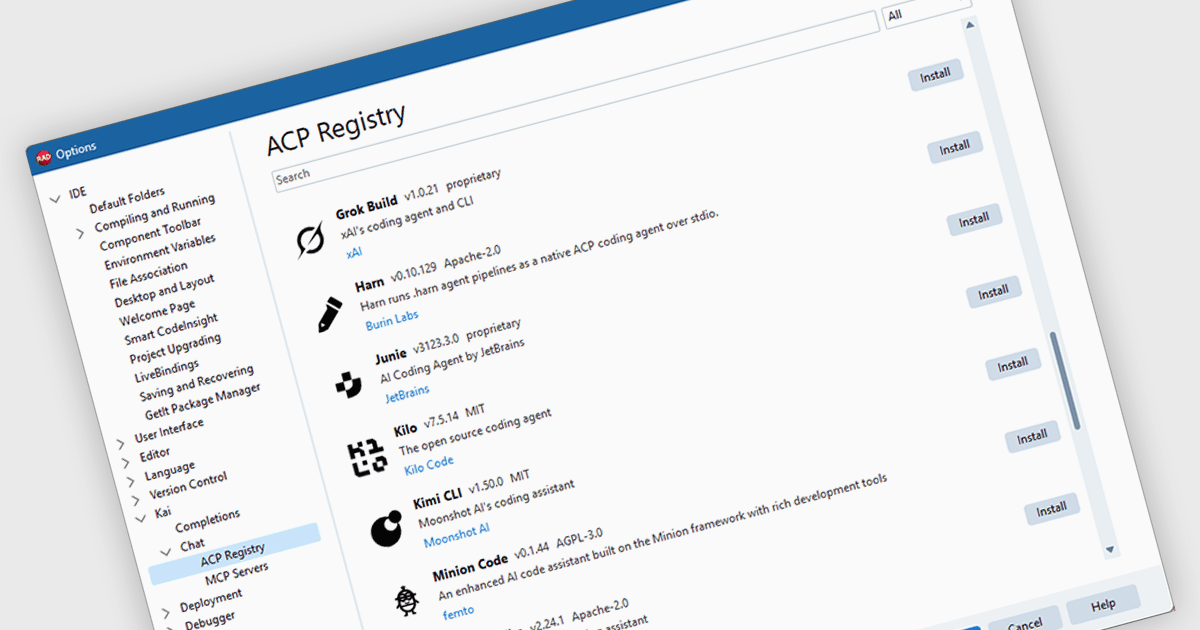This screenshot has width=1200, height=630.
Task: Click the Cancel button
Action: [1024, 623]
